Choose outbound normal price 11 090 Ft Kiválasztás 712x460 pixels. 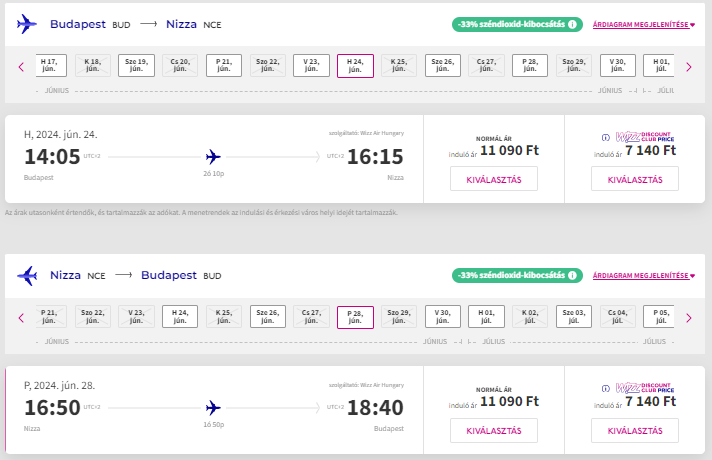(494, 179)
